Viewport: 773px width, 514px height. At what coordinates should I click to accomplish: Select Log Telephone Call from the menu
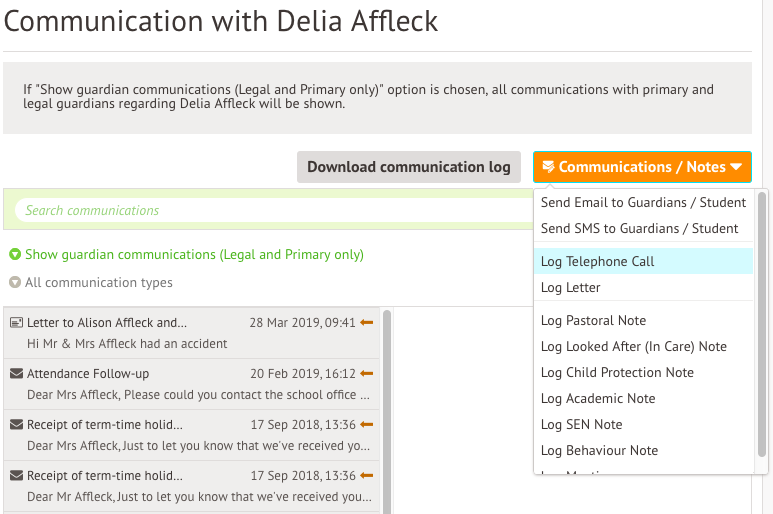[x=597, y=262]
